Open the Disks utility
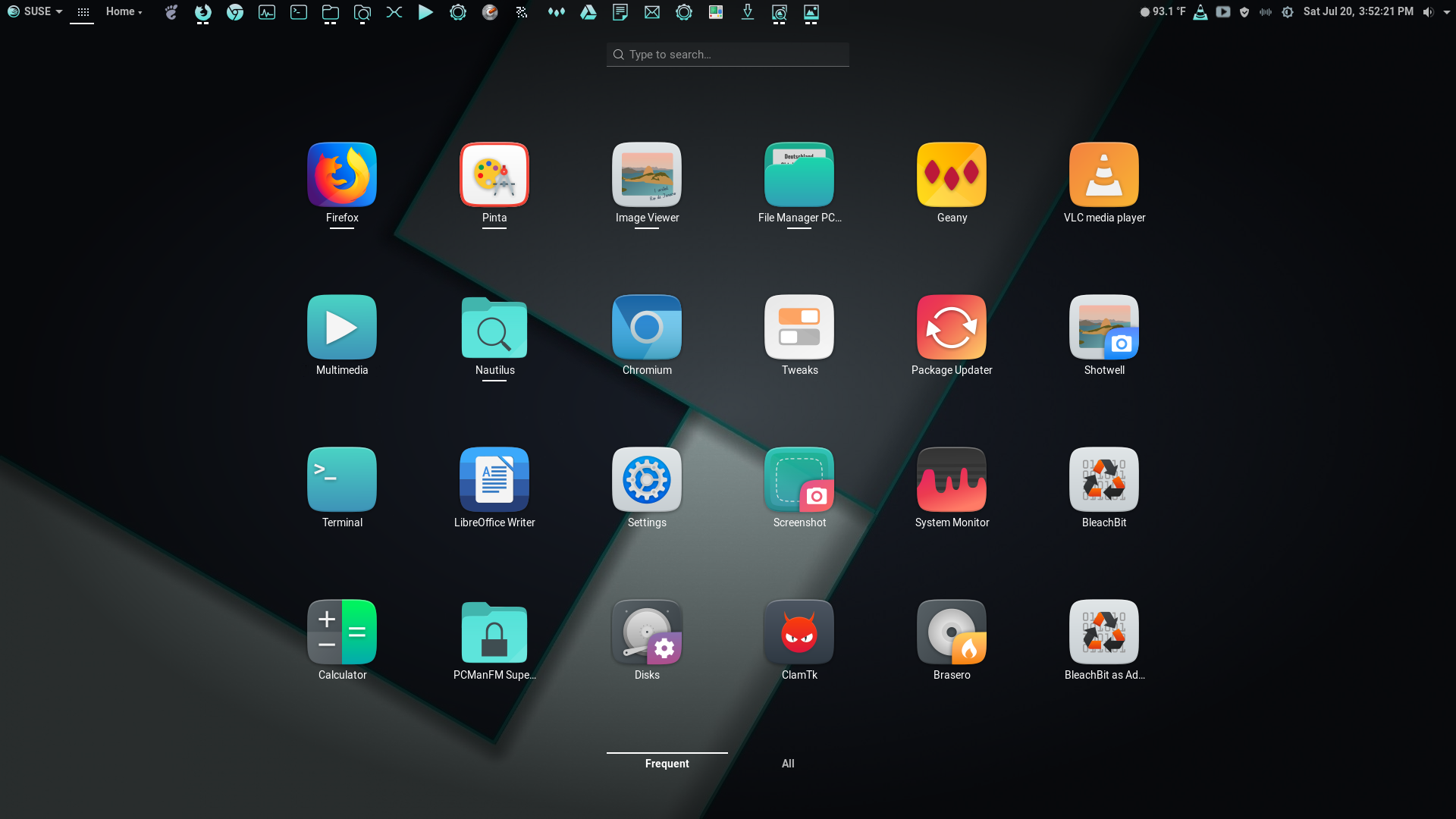Screen dimensions: 1456x819 [x=647, y=632]
